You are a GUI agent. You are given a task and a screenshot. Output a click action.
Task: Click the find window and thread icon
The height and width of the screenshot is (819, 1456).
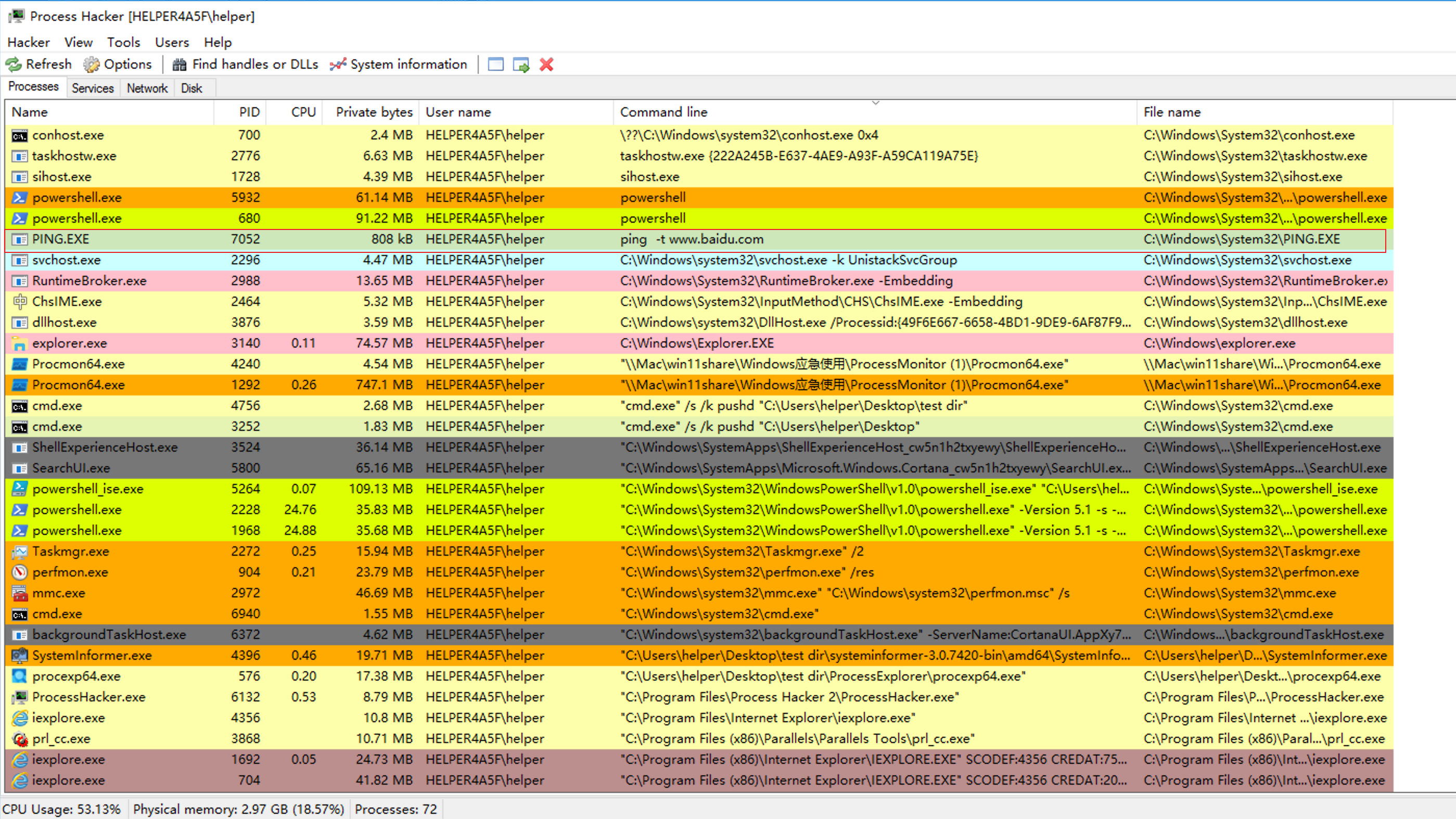click(520, 65)
